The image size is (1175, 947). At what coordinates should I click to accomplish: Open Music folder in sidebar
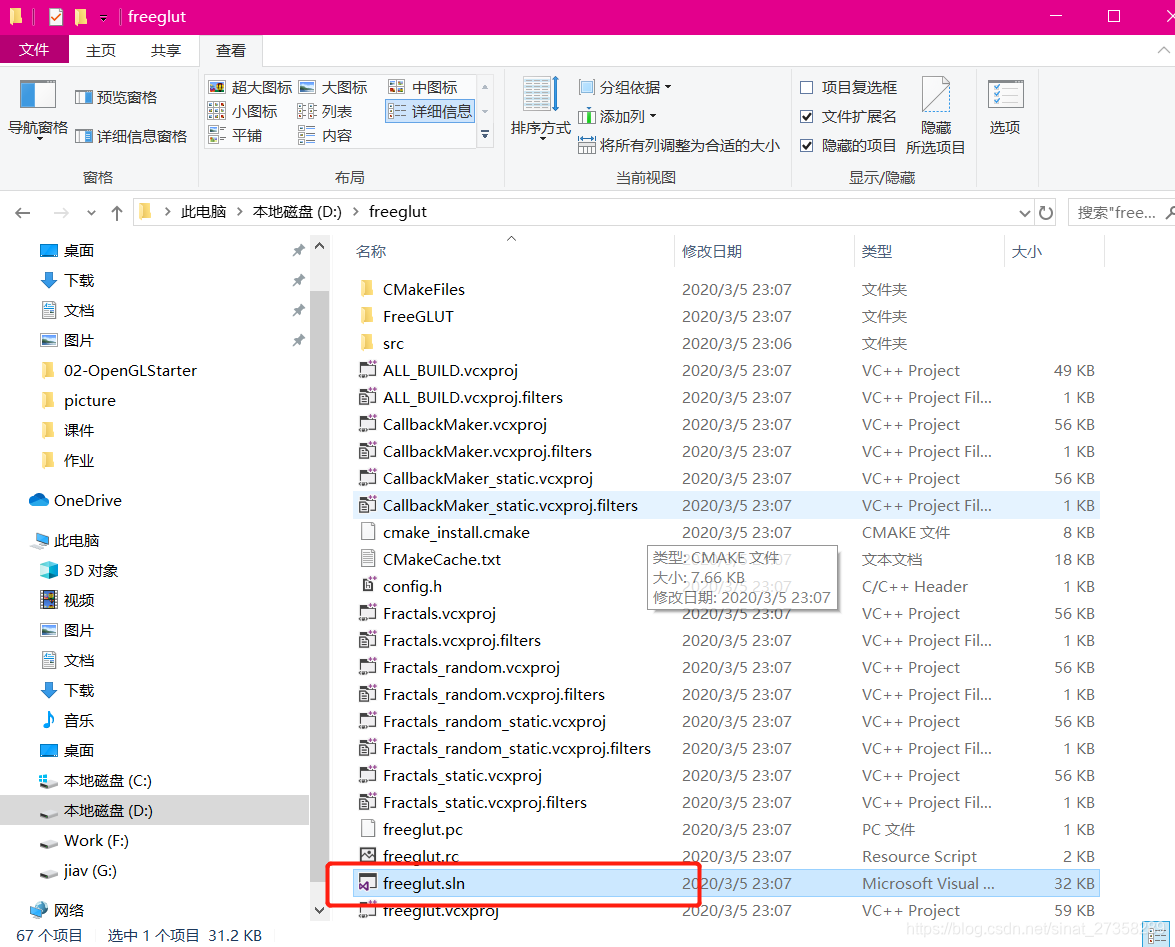67,720
